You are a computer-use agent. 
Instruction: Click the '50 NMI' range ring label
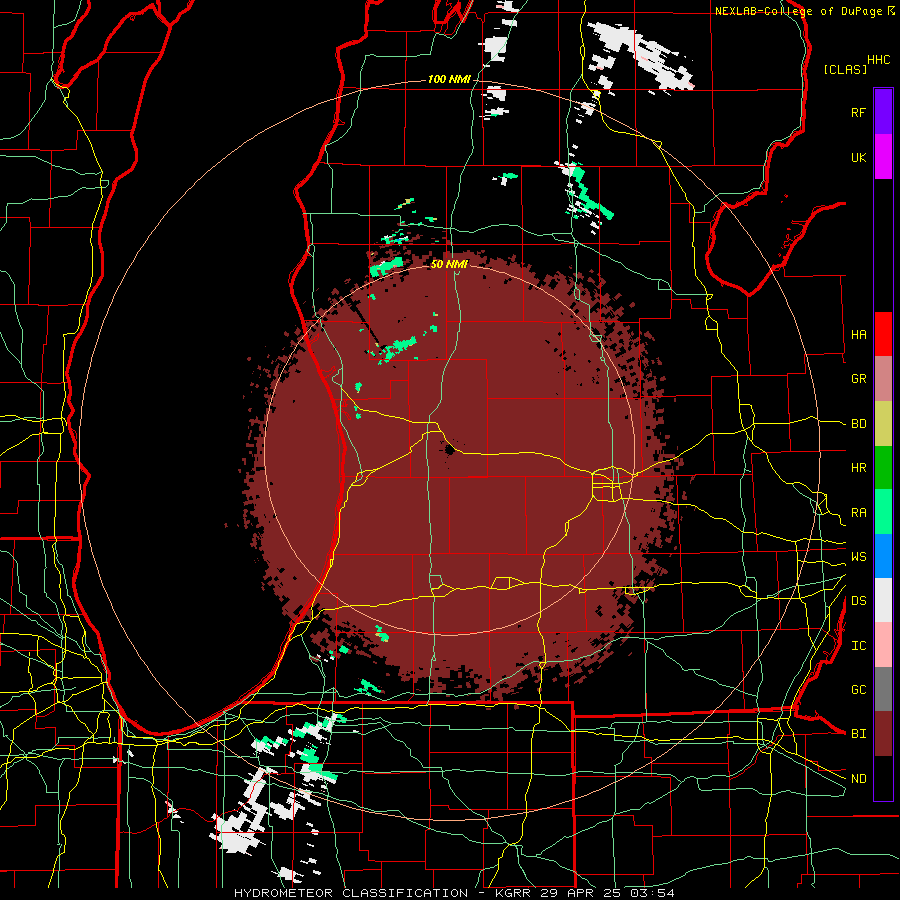449,264
